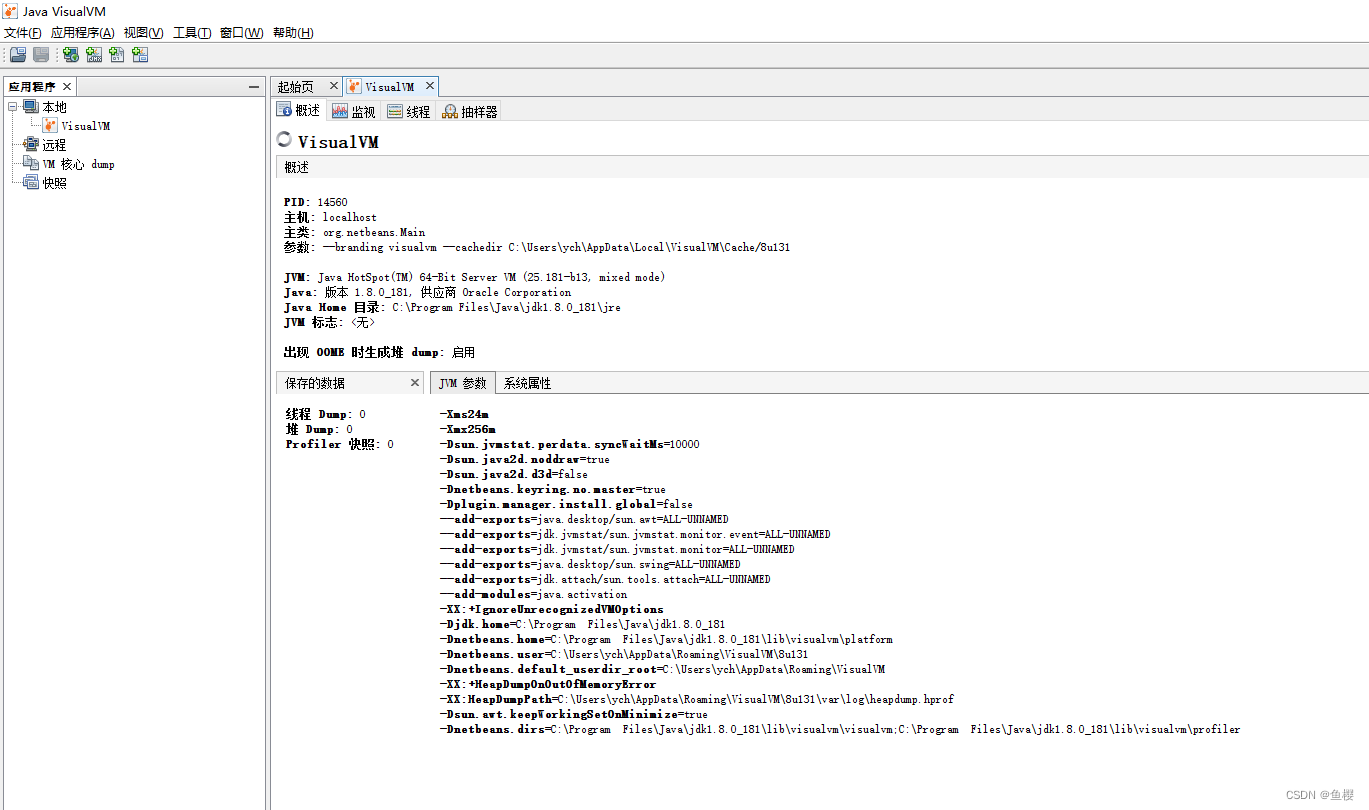Click the Add Snapshot toolbar icon
Viewport: 1369px width, 810px height.
pyautogui.click(x=140, y=55)
